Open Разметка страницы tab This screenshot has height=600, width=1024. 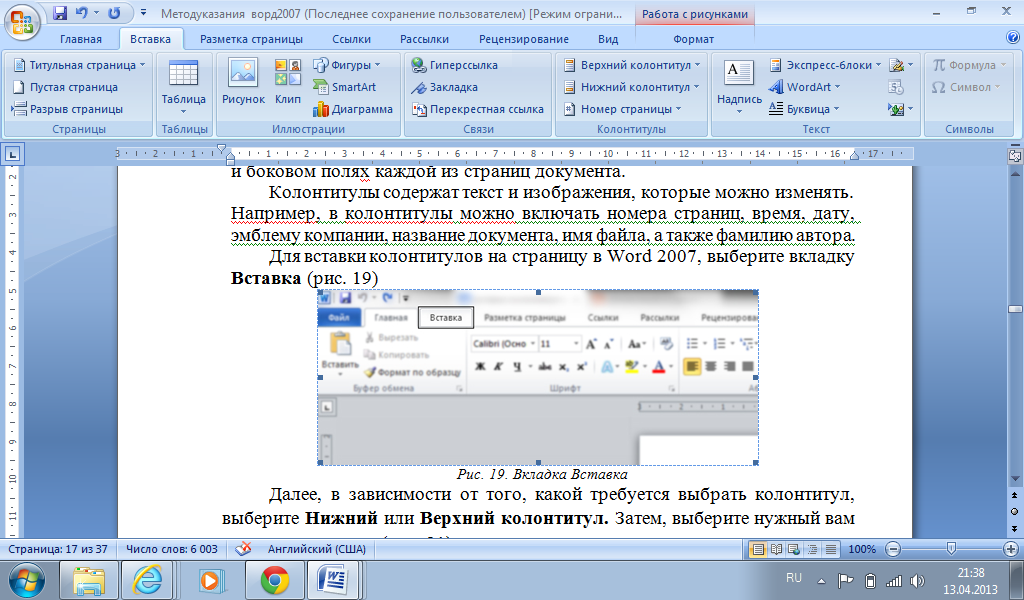coord(251,39)
